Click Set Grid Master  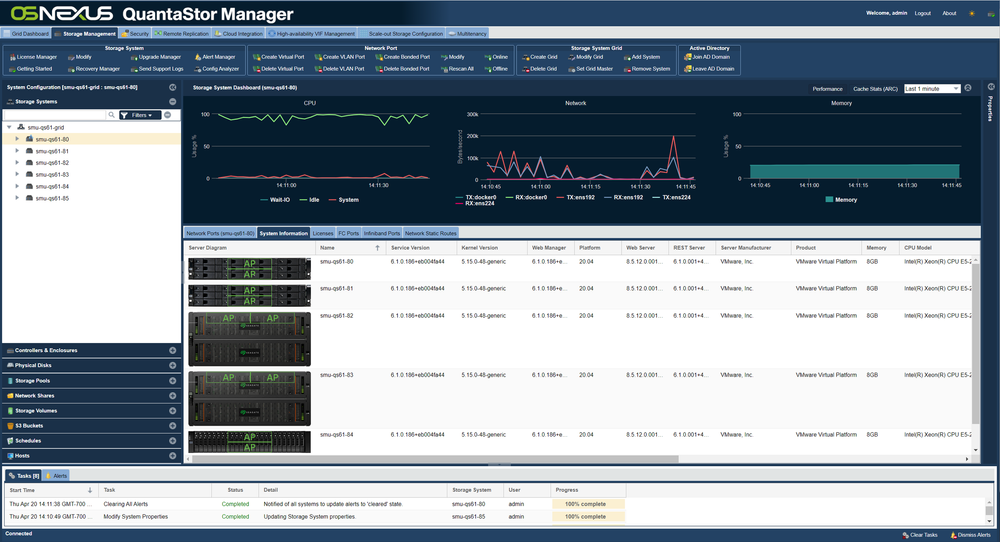[x=590, y=69]
